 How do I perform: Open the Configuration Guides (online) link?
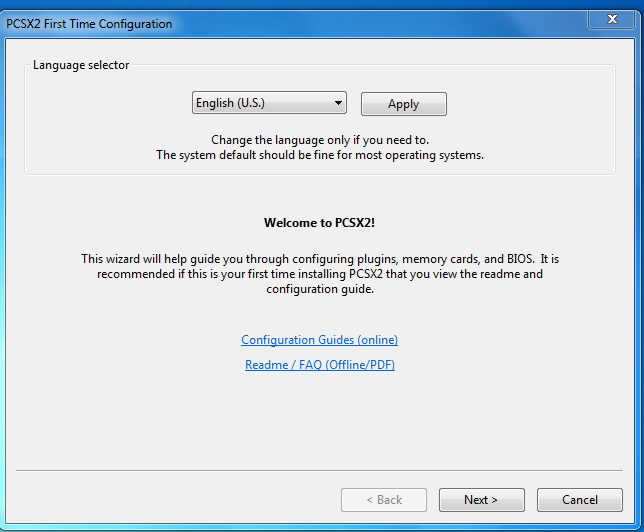coord(320,340)
